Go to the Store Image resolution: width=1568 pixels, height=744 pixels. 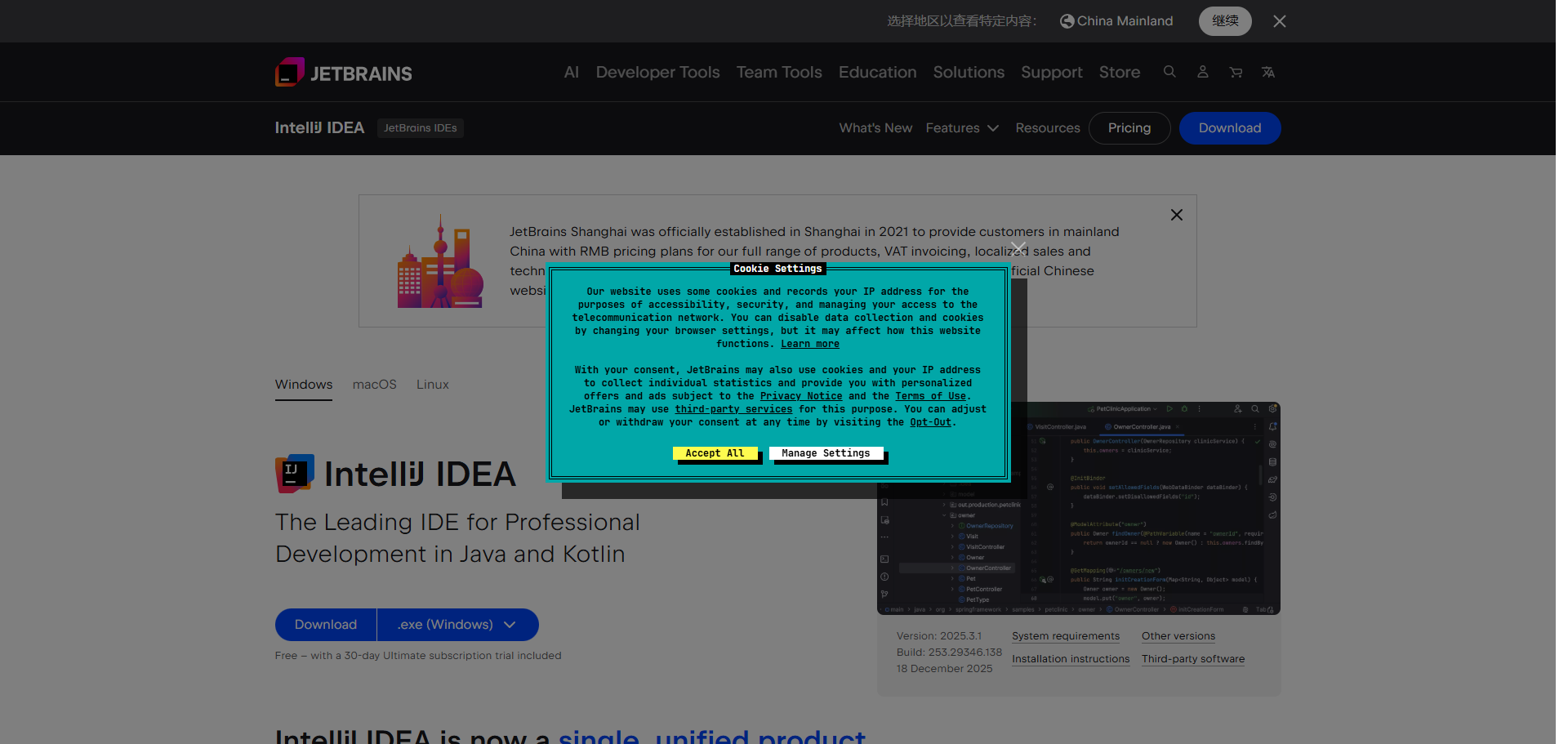pyautogui.click(x=1120, y=72)
